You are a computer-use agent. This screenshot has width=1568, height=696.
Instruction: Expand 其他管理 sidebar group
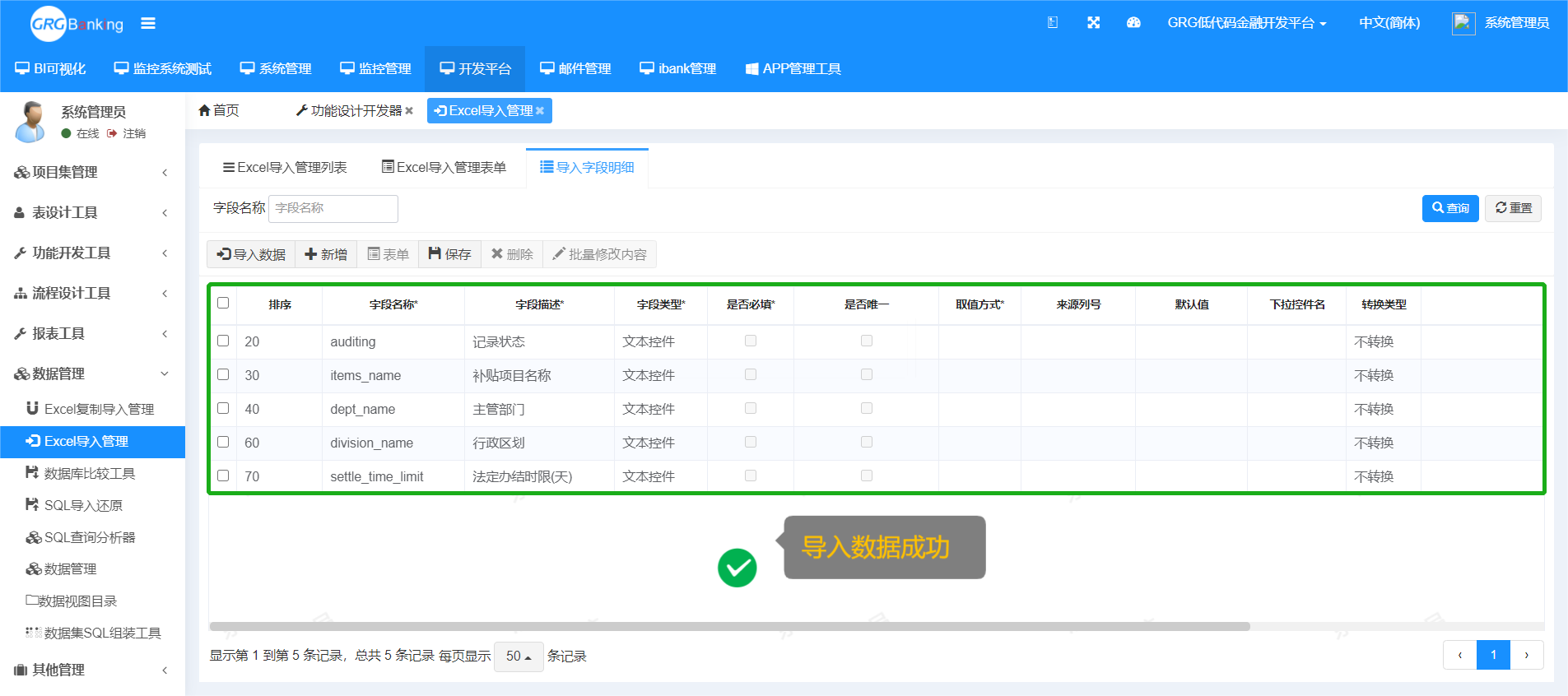[92, 670]
